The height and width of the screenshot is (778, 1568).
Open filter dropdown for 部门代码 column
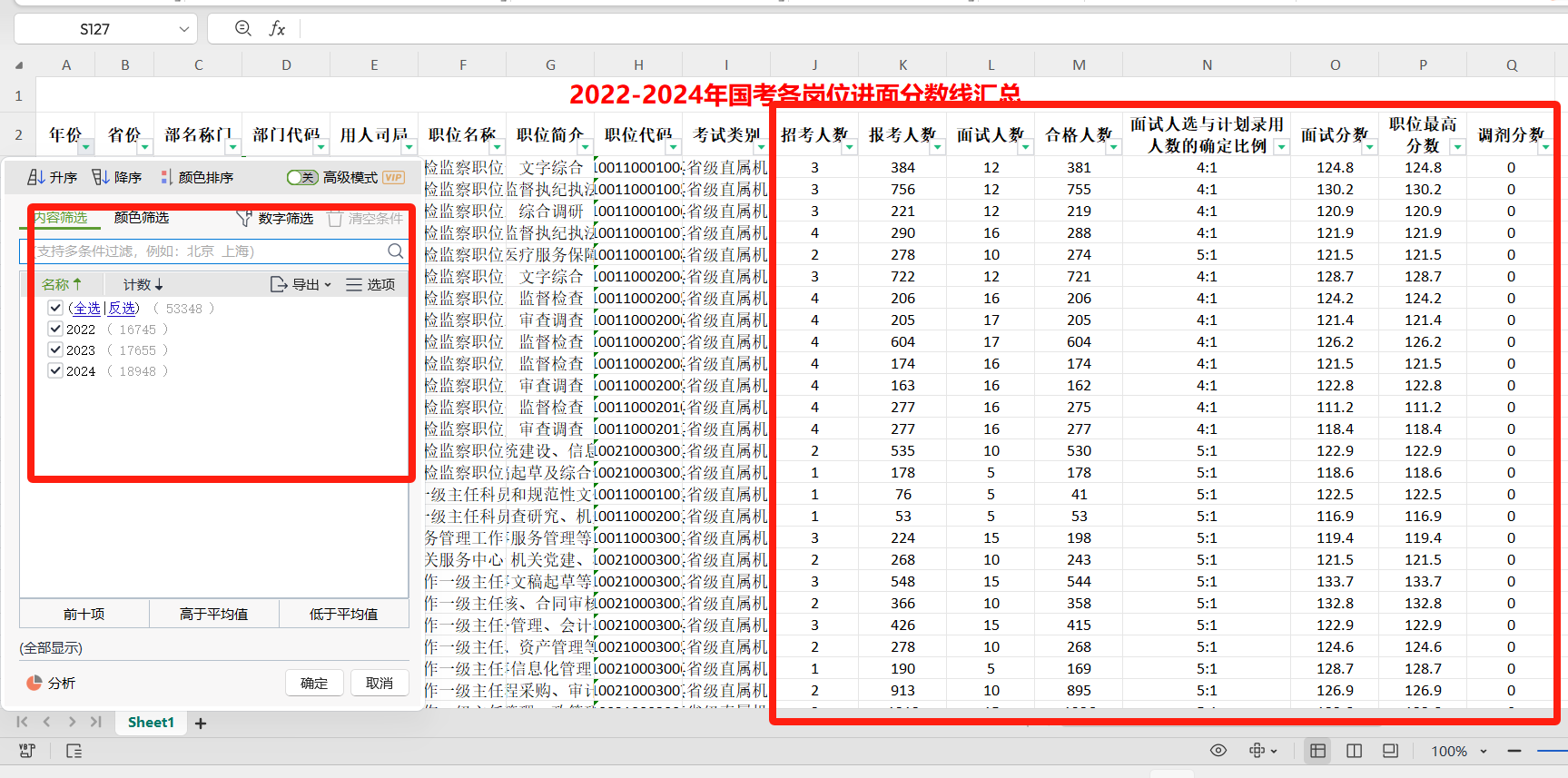(x=321, y=146)
